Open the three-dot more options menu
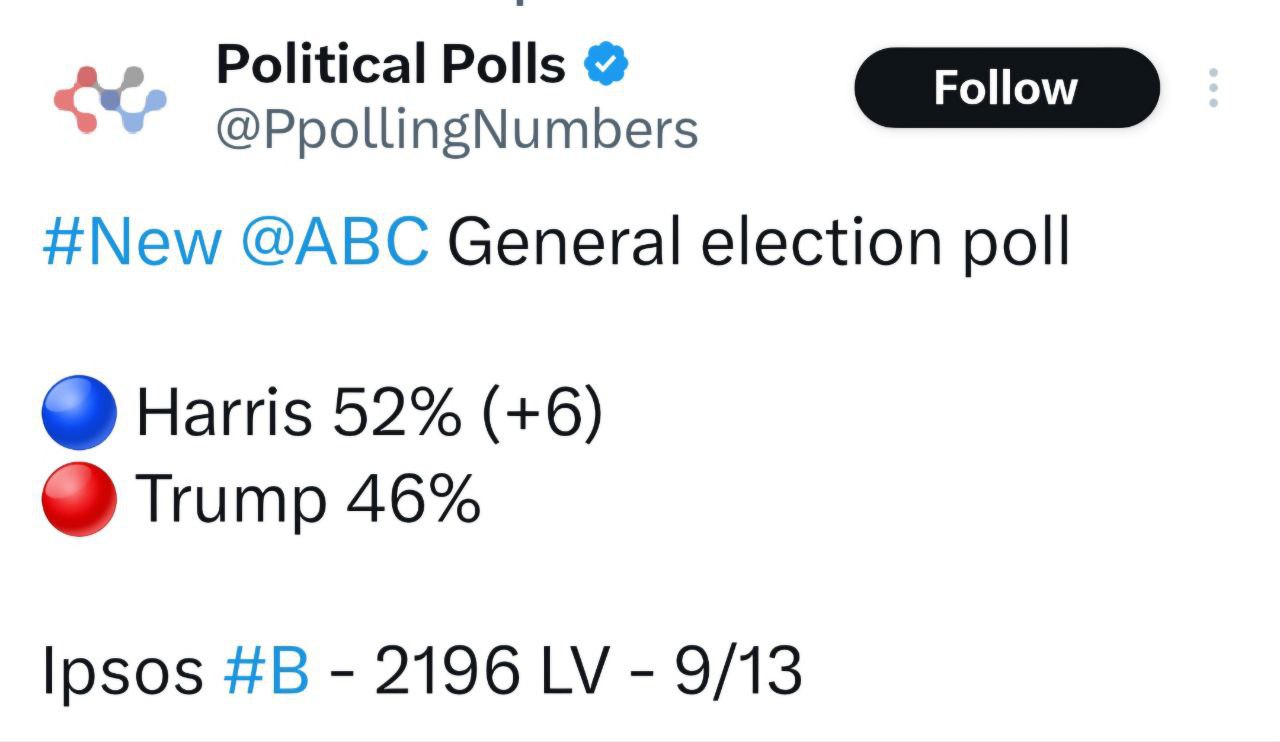The image size is (1280, 742). (x=1213, y=88)
